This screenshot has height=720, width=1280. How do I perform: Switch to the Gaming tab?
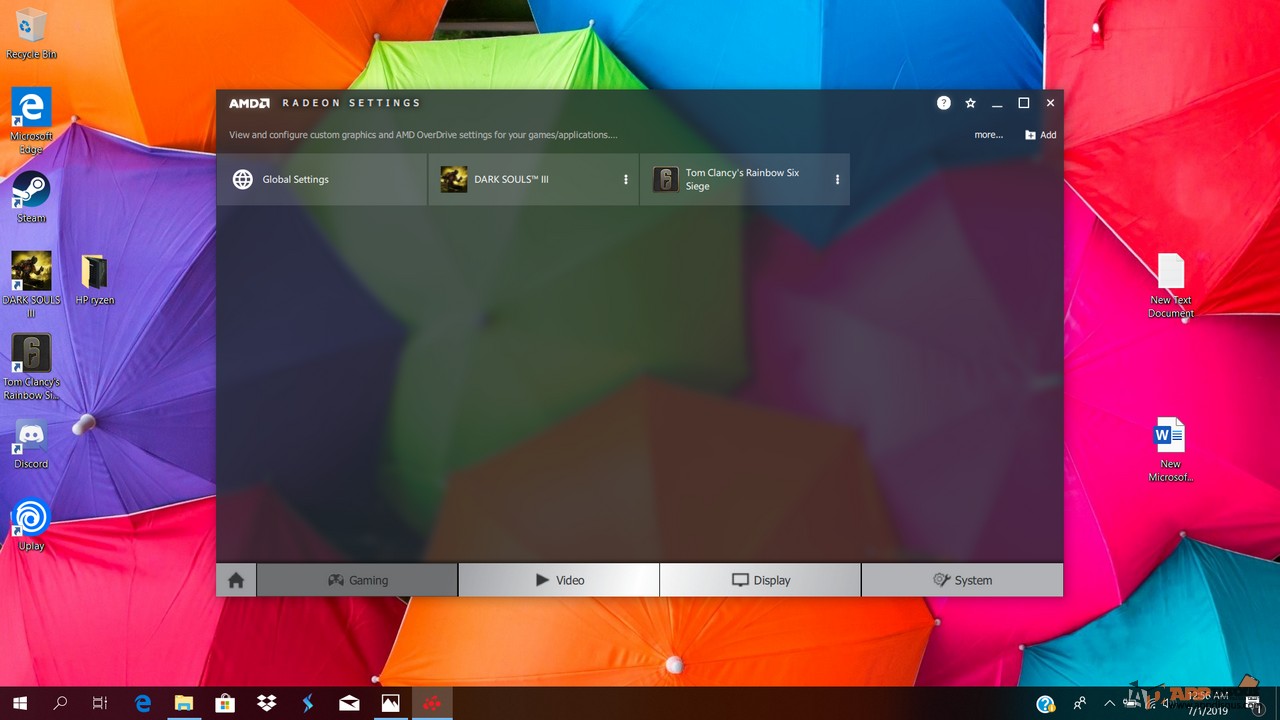click(x=357, y=580)
